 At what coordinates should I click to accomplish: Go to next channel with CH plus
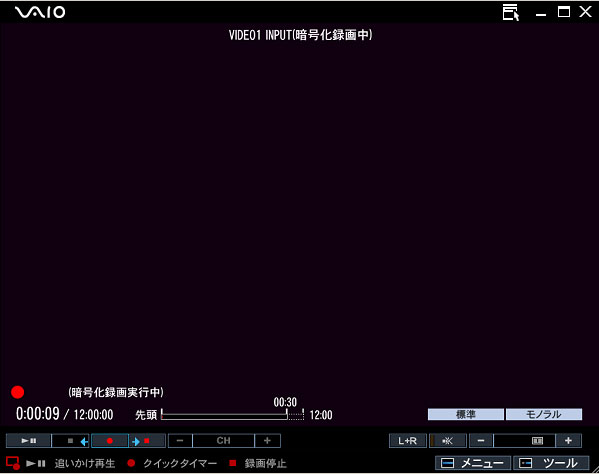[267, 441]
